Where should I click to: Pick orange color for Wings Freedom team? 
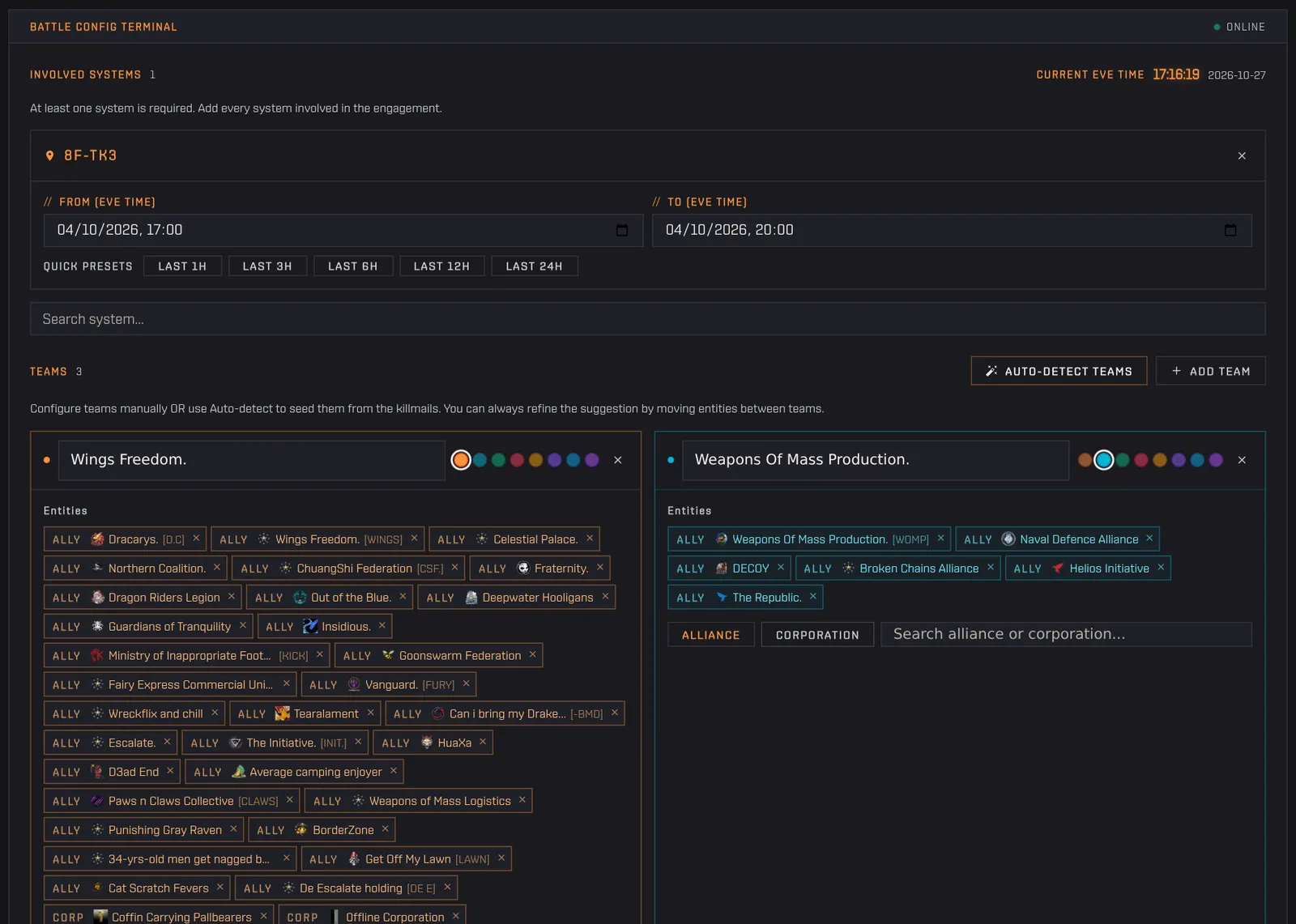point(461,460)
